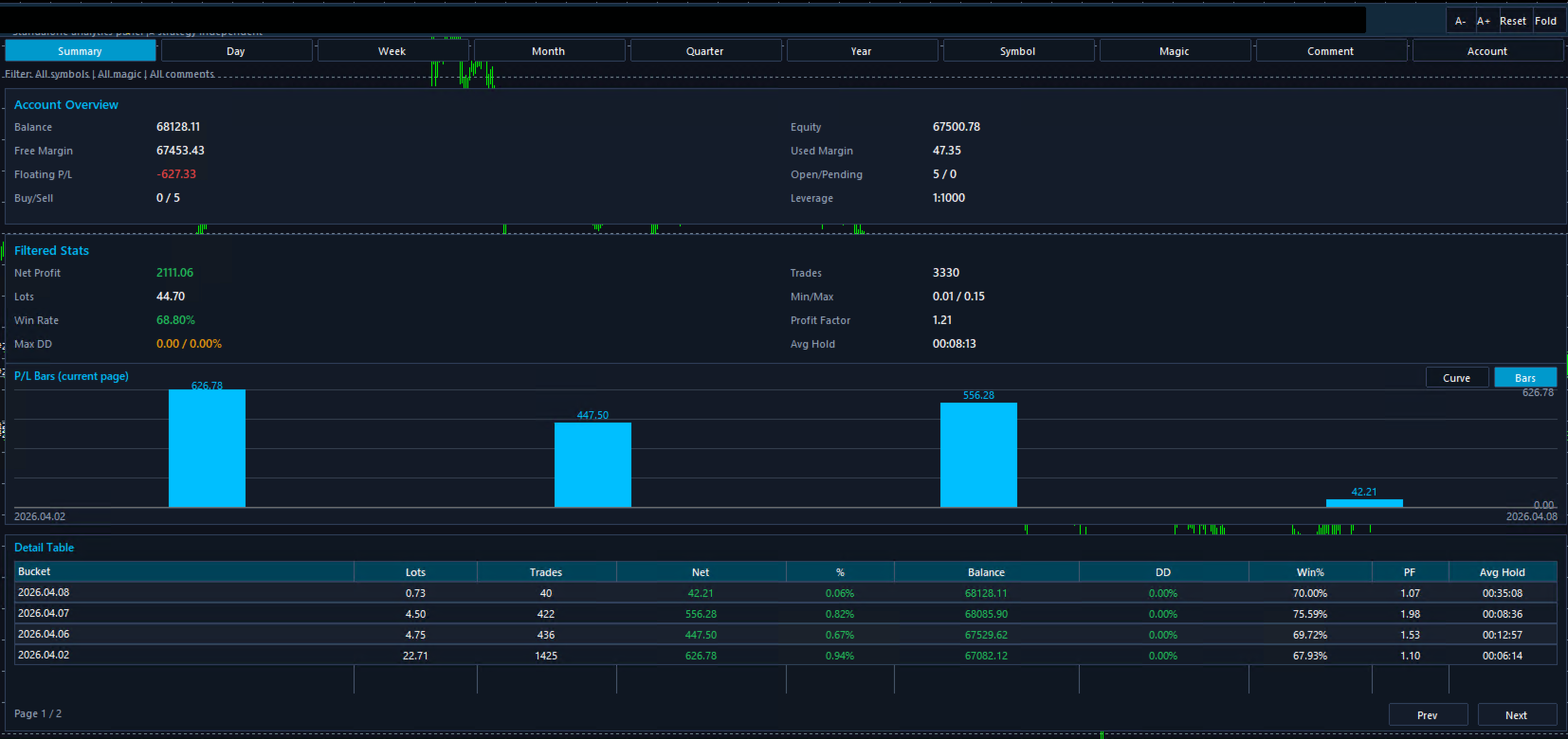Click the filter summary text line

[110, 74]
